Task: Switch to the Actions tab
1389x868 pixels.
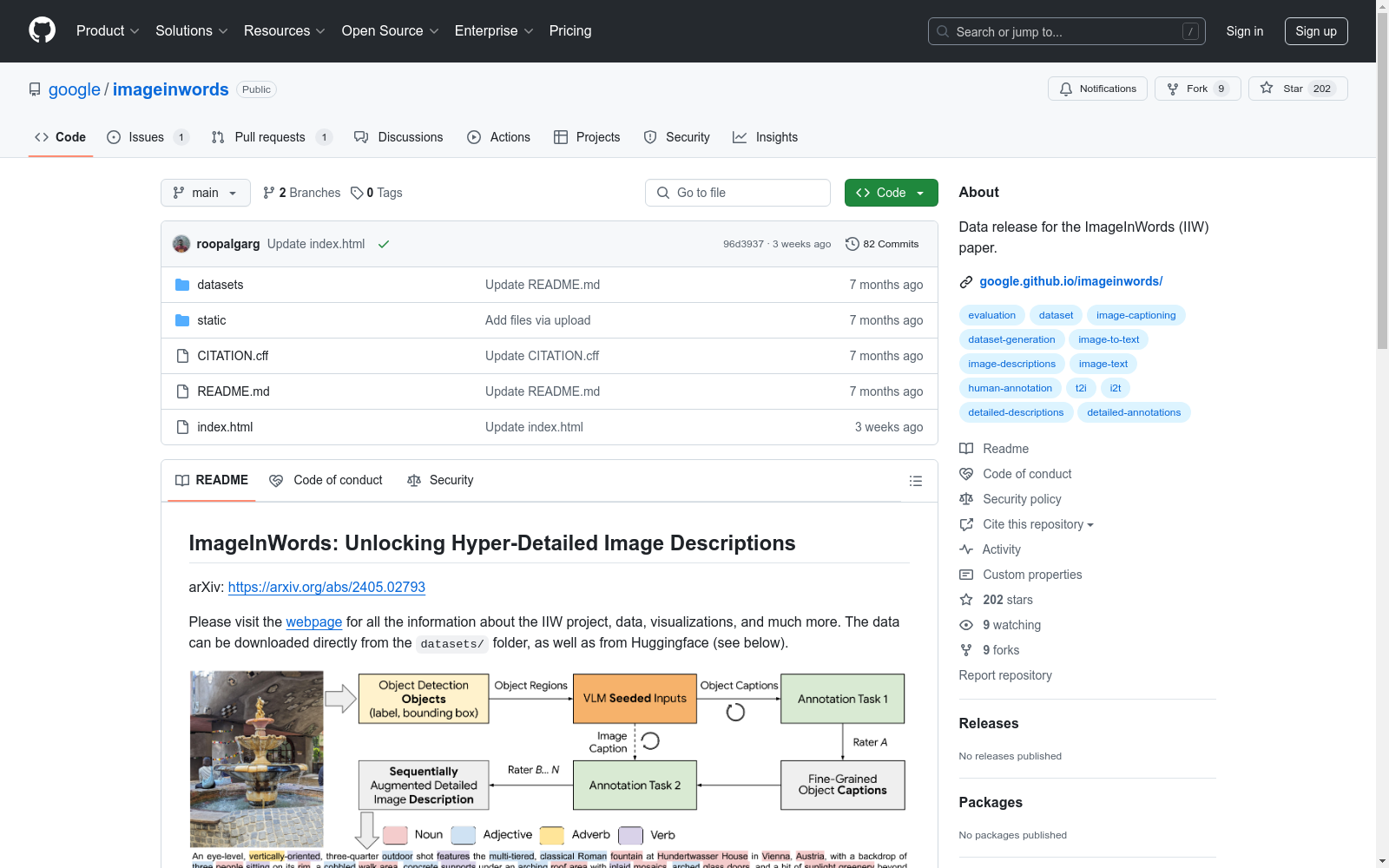Action: (498, 137)
